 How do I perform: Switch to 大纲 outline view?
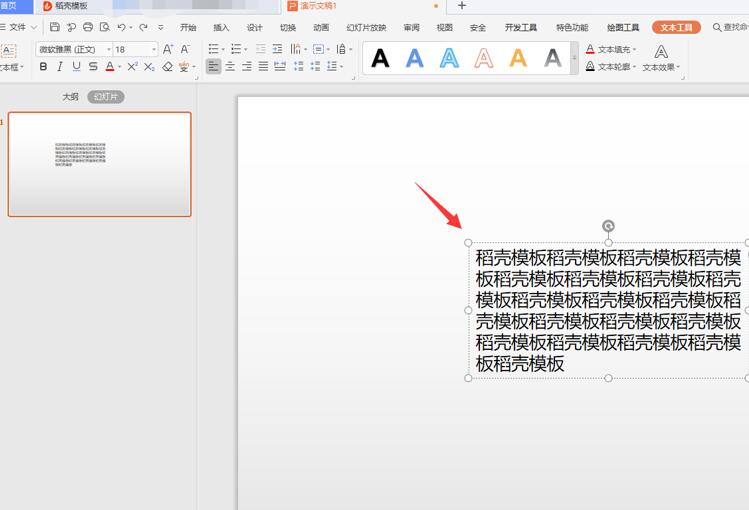(x=70, y=97)
